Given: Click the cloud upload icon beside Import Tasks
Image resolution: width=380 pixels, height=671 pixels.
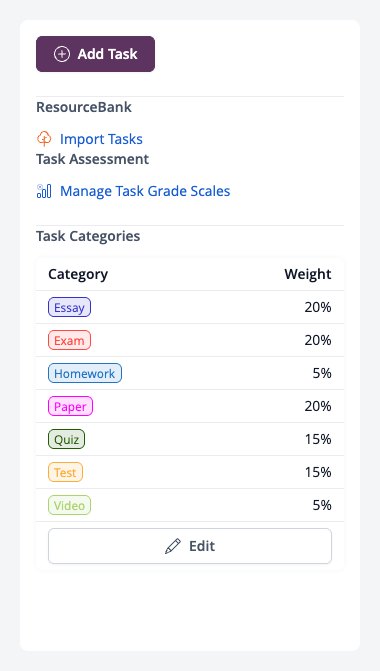Looking at the screenshot, I should (44, 139).
